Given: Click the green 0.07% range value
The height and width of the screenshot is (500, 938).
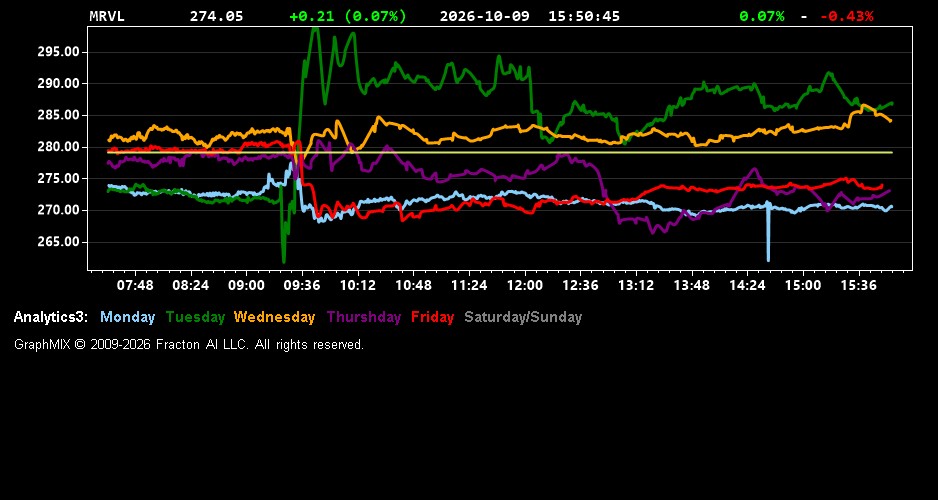Looking at the screenshot, I should click(x=762, y=16).
